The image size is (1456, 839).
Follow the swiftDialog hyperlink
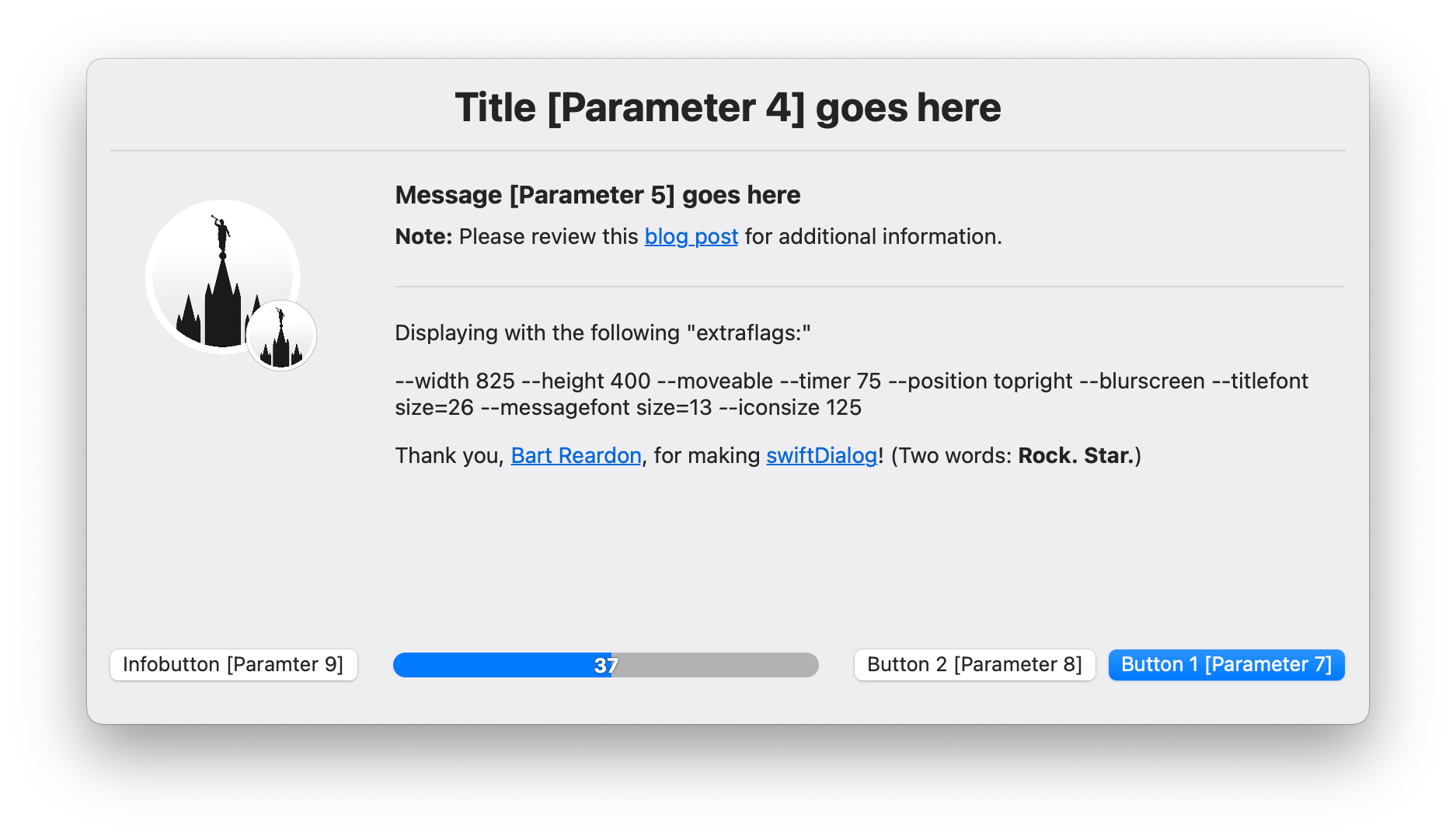(x=821, y=455)
